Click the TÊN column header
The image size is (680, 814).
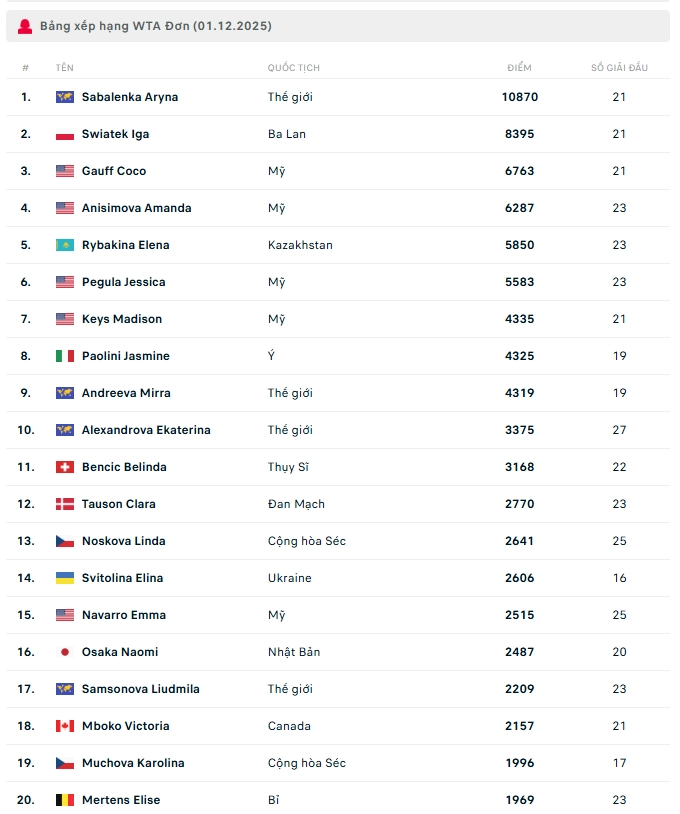[x=65, y=68]
